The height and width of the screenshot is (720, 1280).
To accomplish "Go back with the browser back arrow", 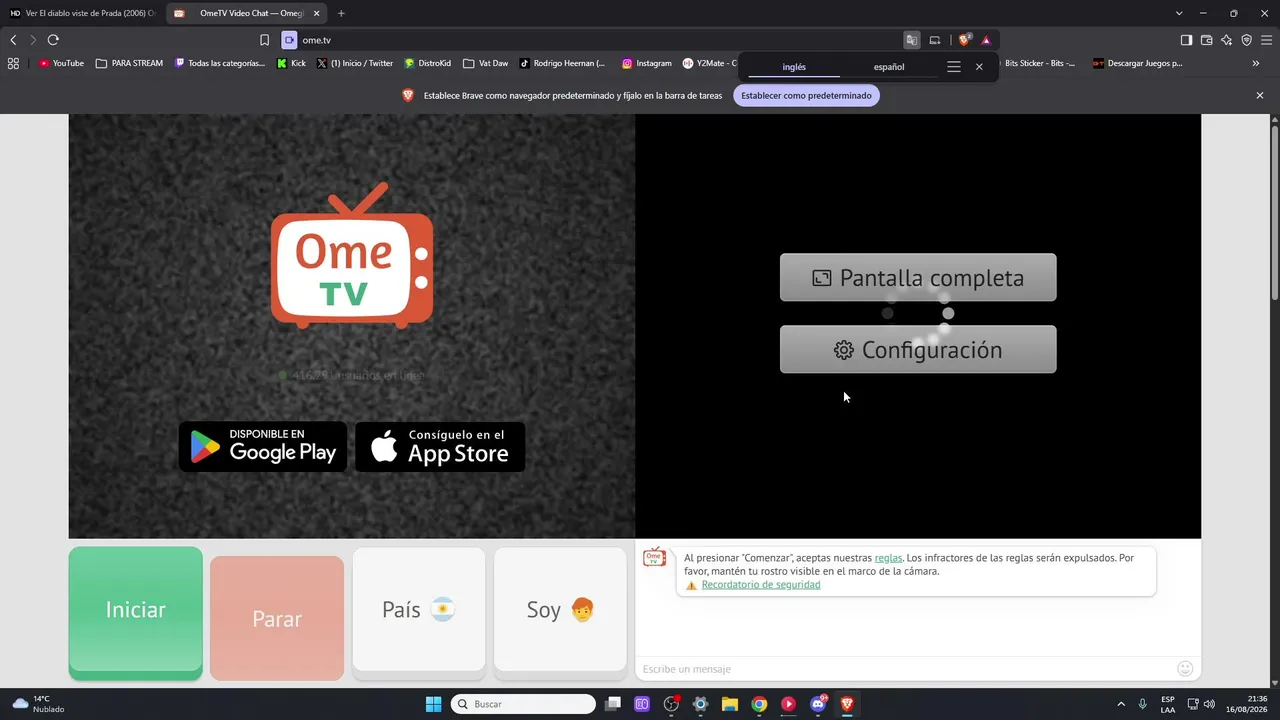I will point(13,40).
